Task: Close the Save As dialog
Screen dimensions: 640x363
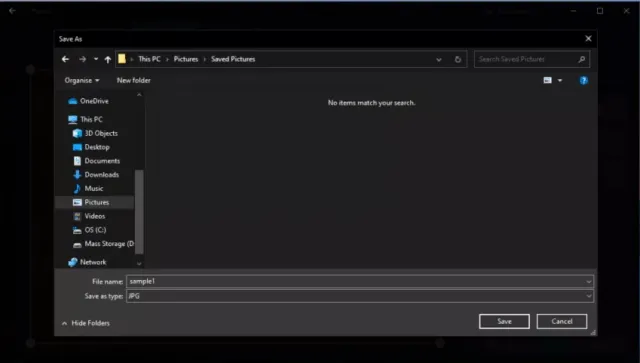Action: tap(588, 38)
